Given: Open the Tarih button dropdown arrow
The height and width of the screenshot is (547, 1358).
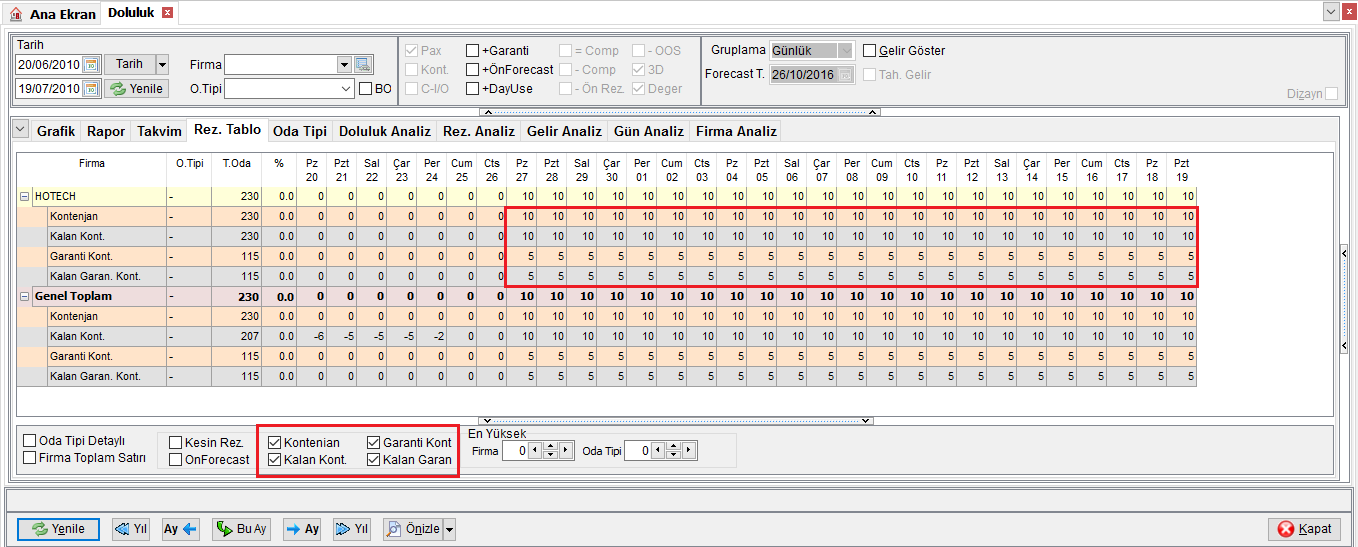Looking at the screenshot, I should click(162, 64).
